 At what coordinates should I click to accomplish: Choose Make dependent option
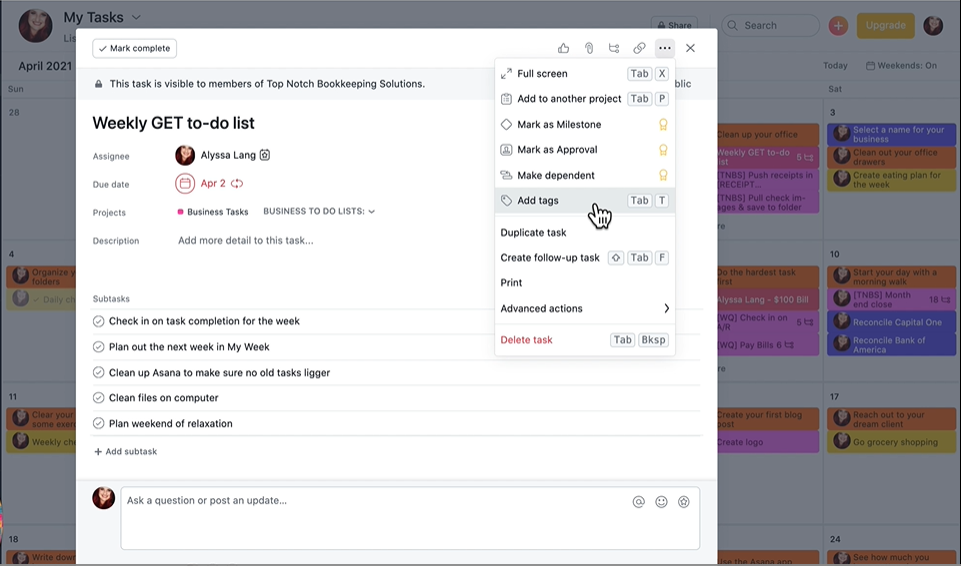(585, 175)
